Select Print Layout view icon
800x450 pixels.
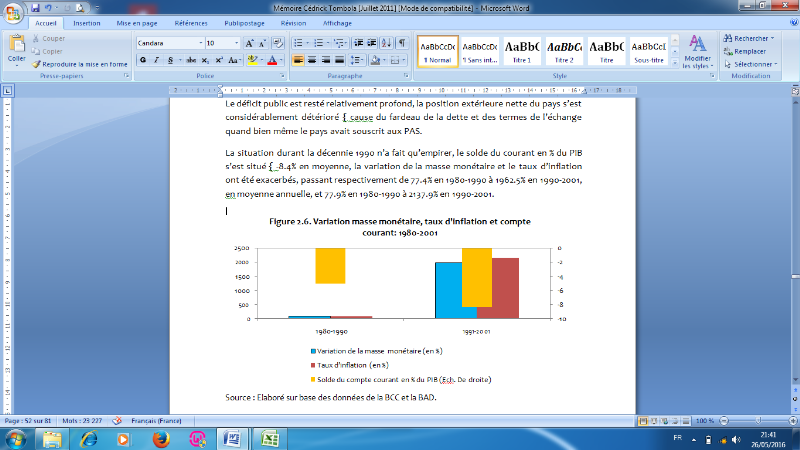click(643, 421)
